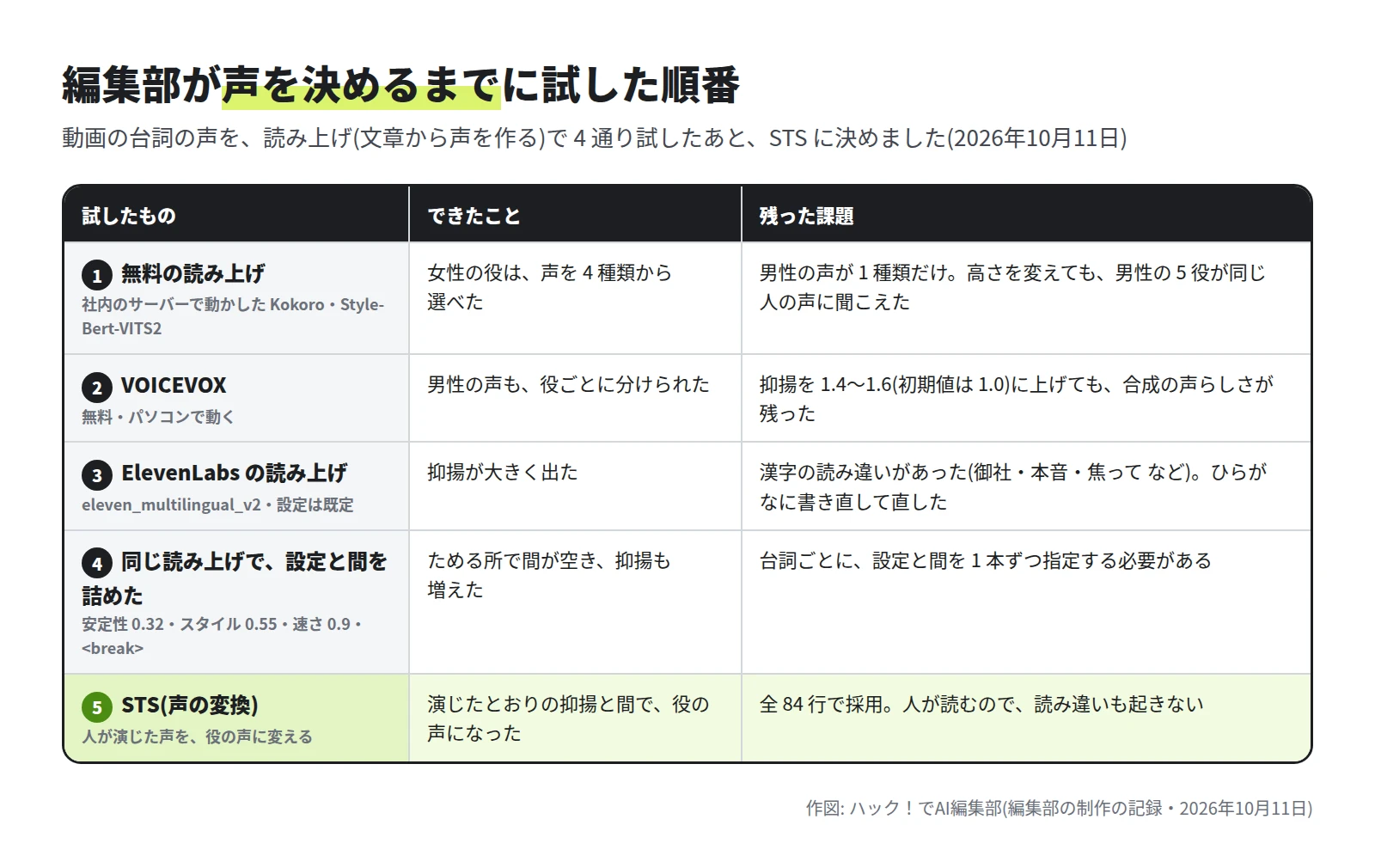Select the VOICEVOX row title
This screenshot has width=1375, height=868.
click(x=174, y=386)
